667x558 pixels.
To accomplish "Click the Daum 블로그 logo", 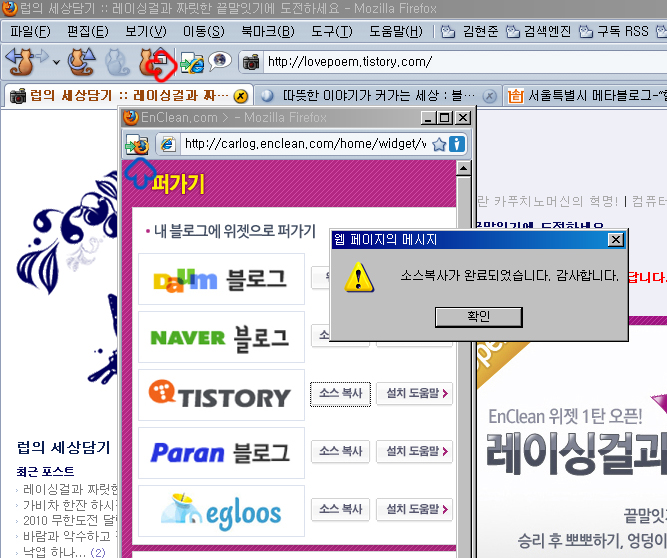I will (x=221, y=279).
